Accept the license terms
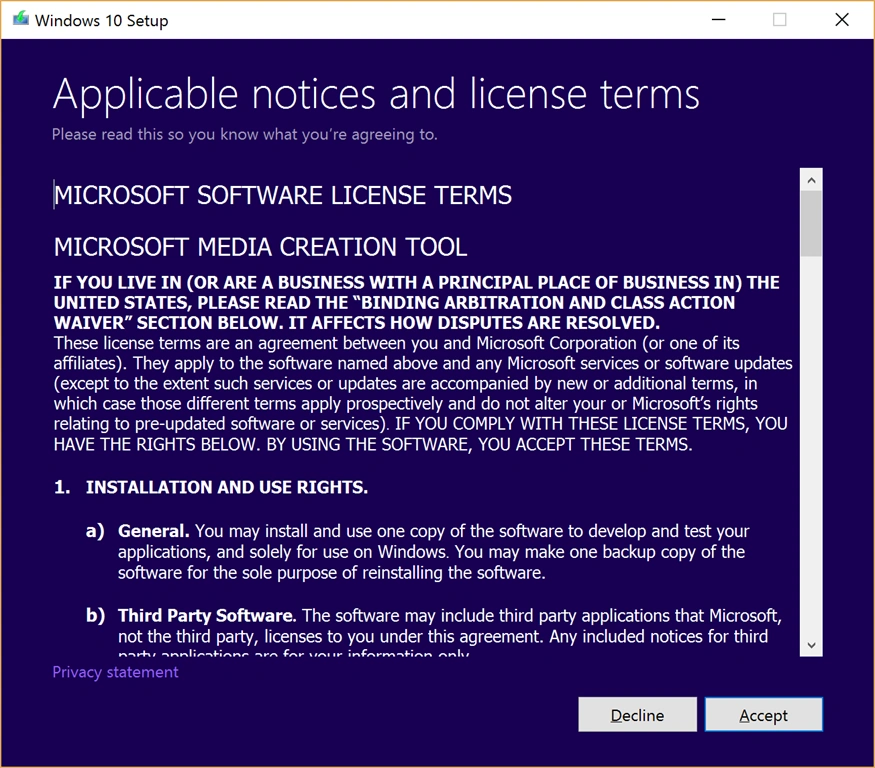 [x=763, y=714]
